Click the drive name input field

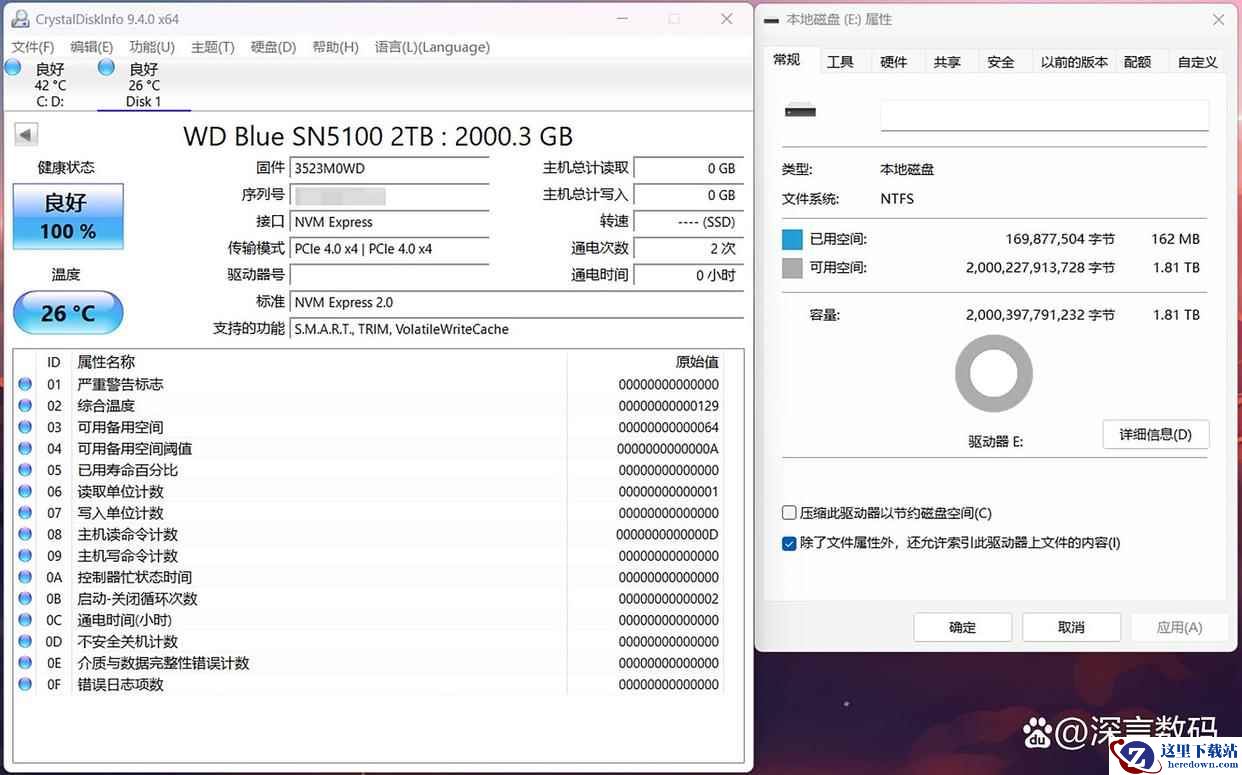tap(1044, 115)
